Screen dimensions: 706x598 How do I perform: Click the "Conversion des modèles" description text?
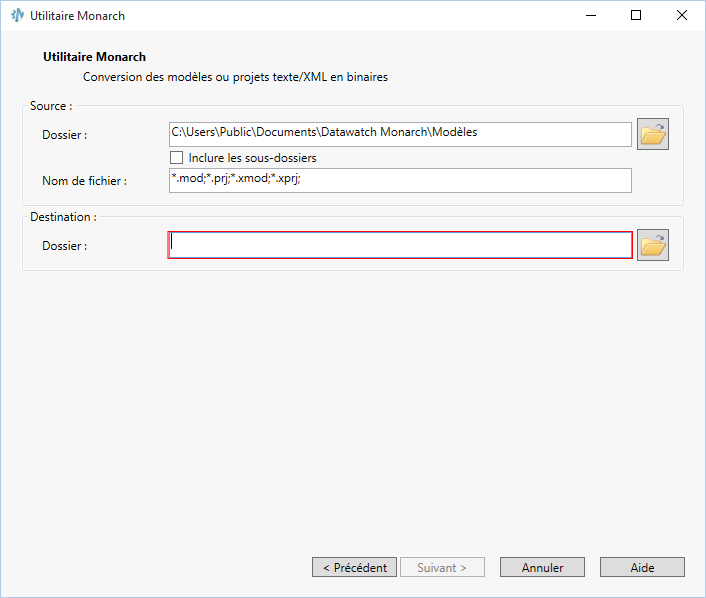(x=235, y=76)
